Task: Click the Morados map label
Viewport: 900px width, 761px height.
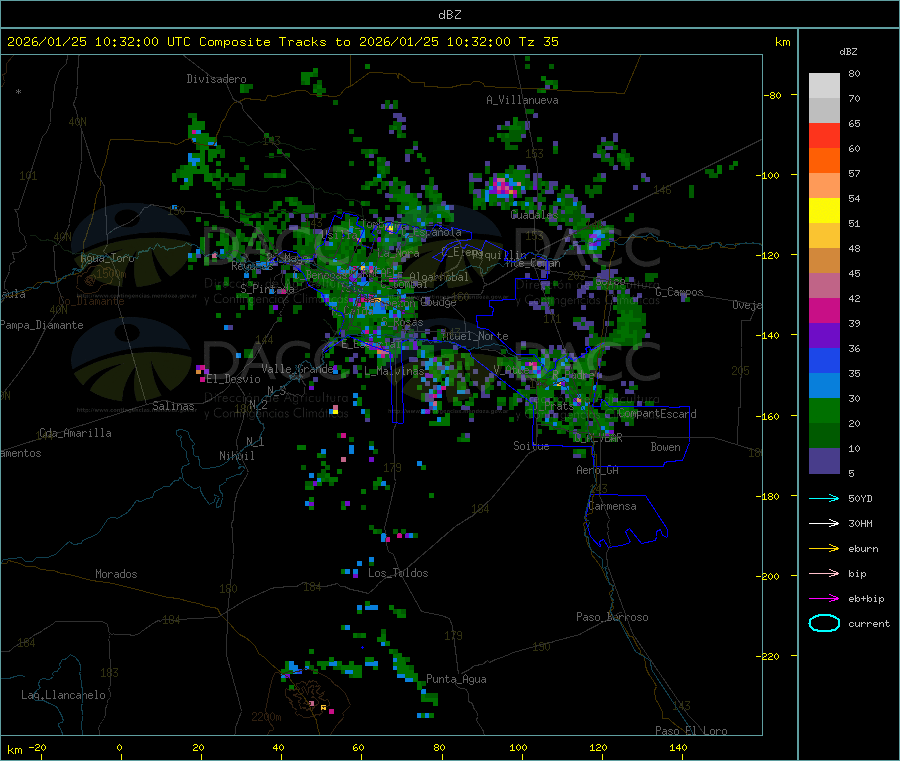Action: [x=116, y=574]
